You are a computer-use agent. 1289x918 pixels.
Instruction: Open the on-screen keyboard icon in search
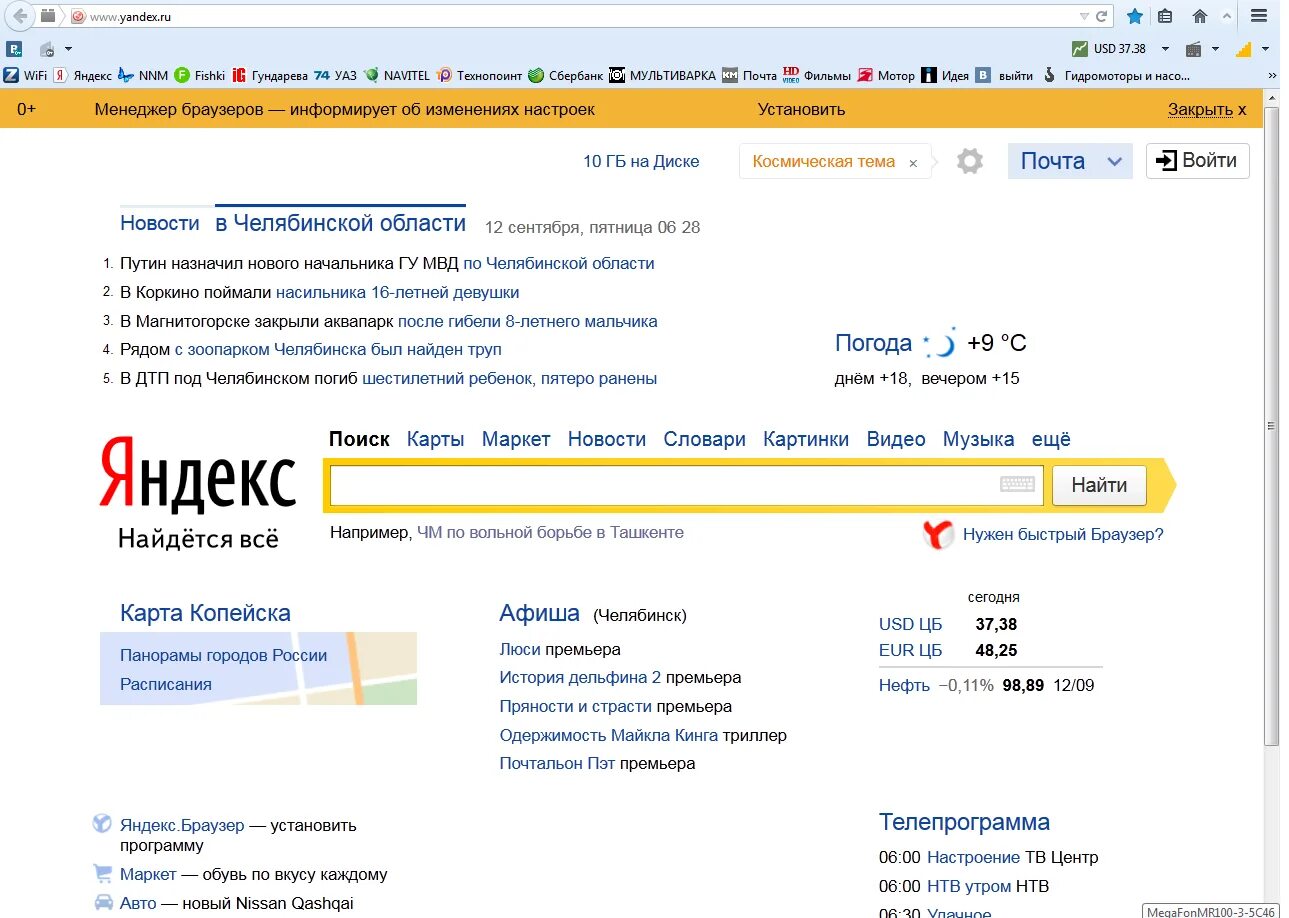[x=1017, y=484]
